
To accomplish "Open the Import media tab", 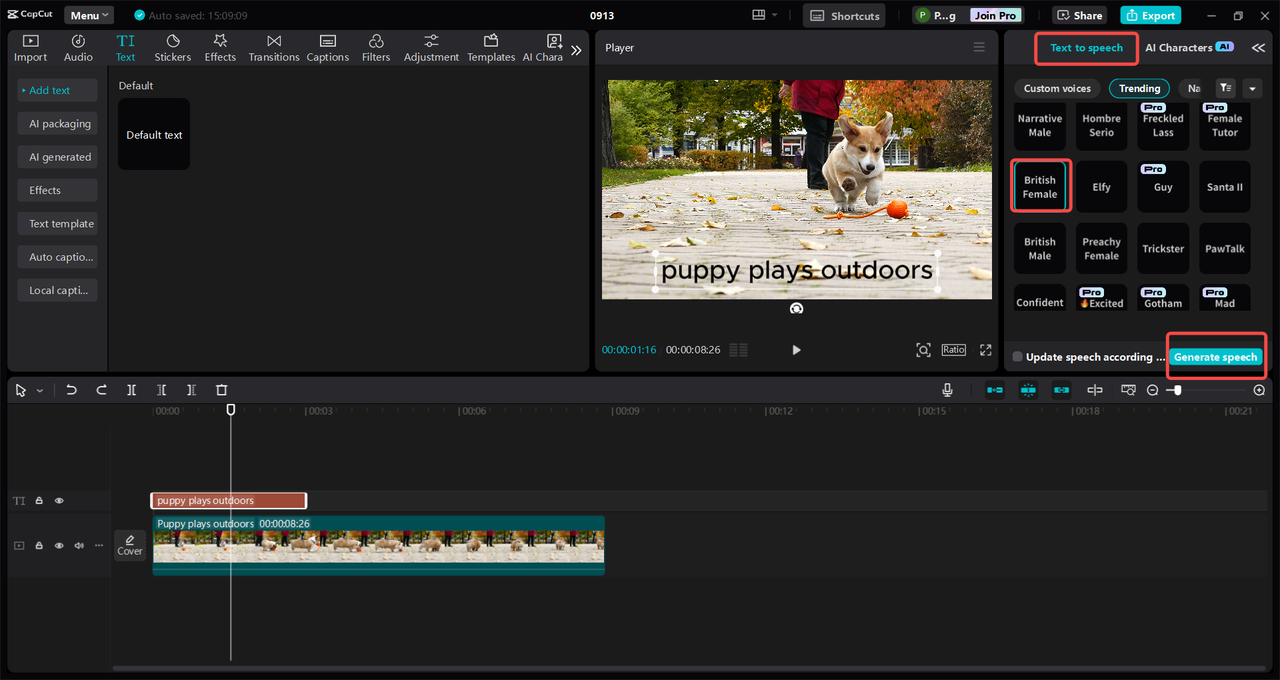I will [30, 48].
